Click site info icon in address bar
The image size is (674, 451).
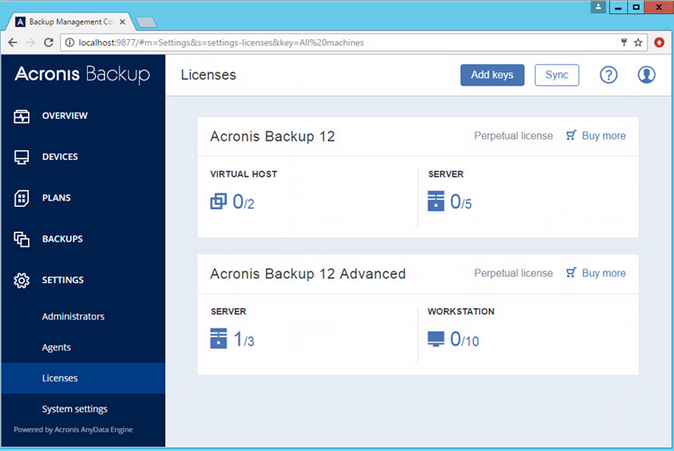click(70, 43)
